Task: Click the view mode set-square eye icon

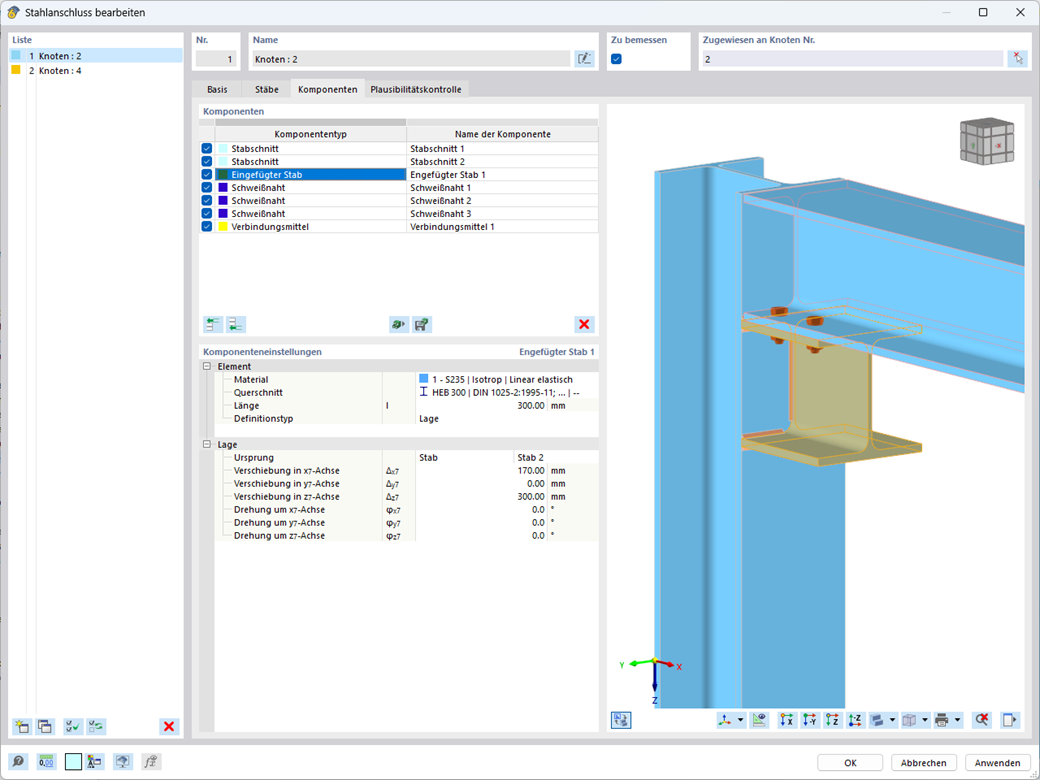Action: click(x=759, y=720)
